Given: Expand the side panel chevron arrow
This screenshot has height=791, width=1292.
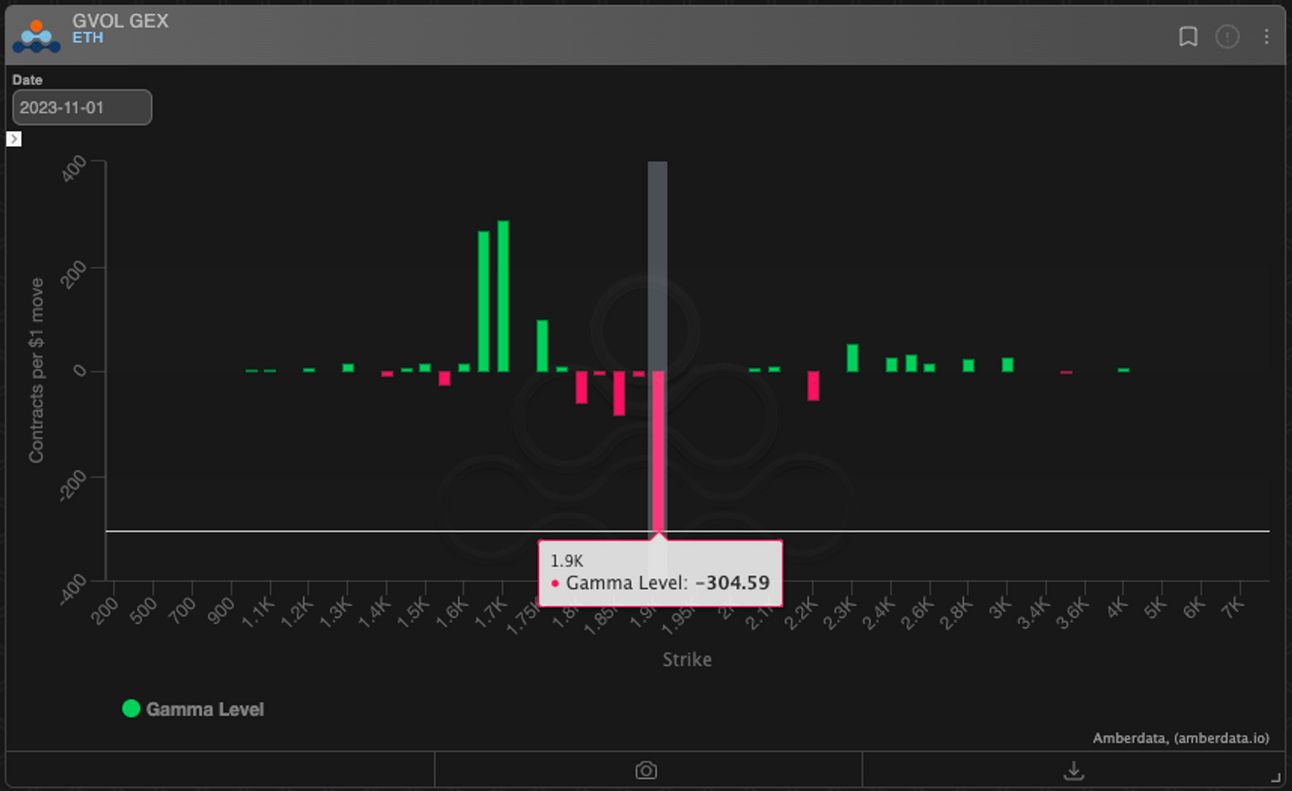Looking at the screenshot, I should 14,139.
